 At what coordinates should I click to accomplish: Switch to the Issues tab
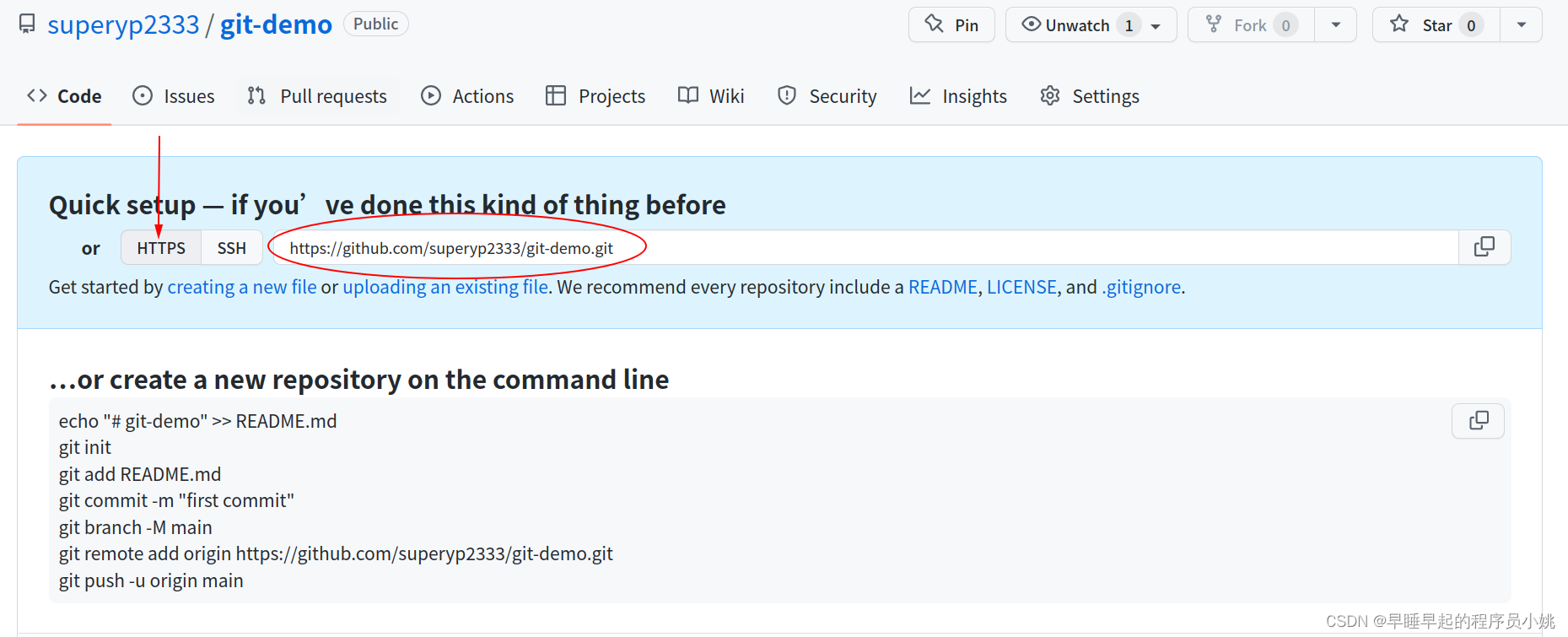pos(174,96)
